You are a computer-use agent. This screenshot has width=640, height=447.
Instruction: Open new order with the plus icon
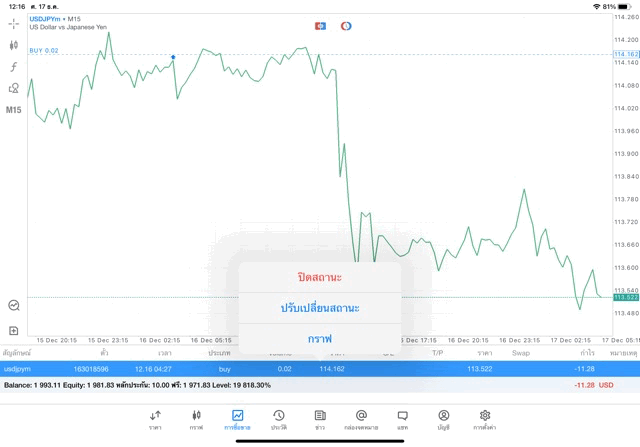[x=14, y=330]
